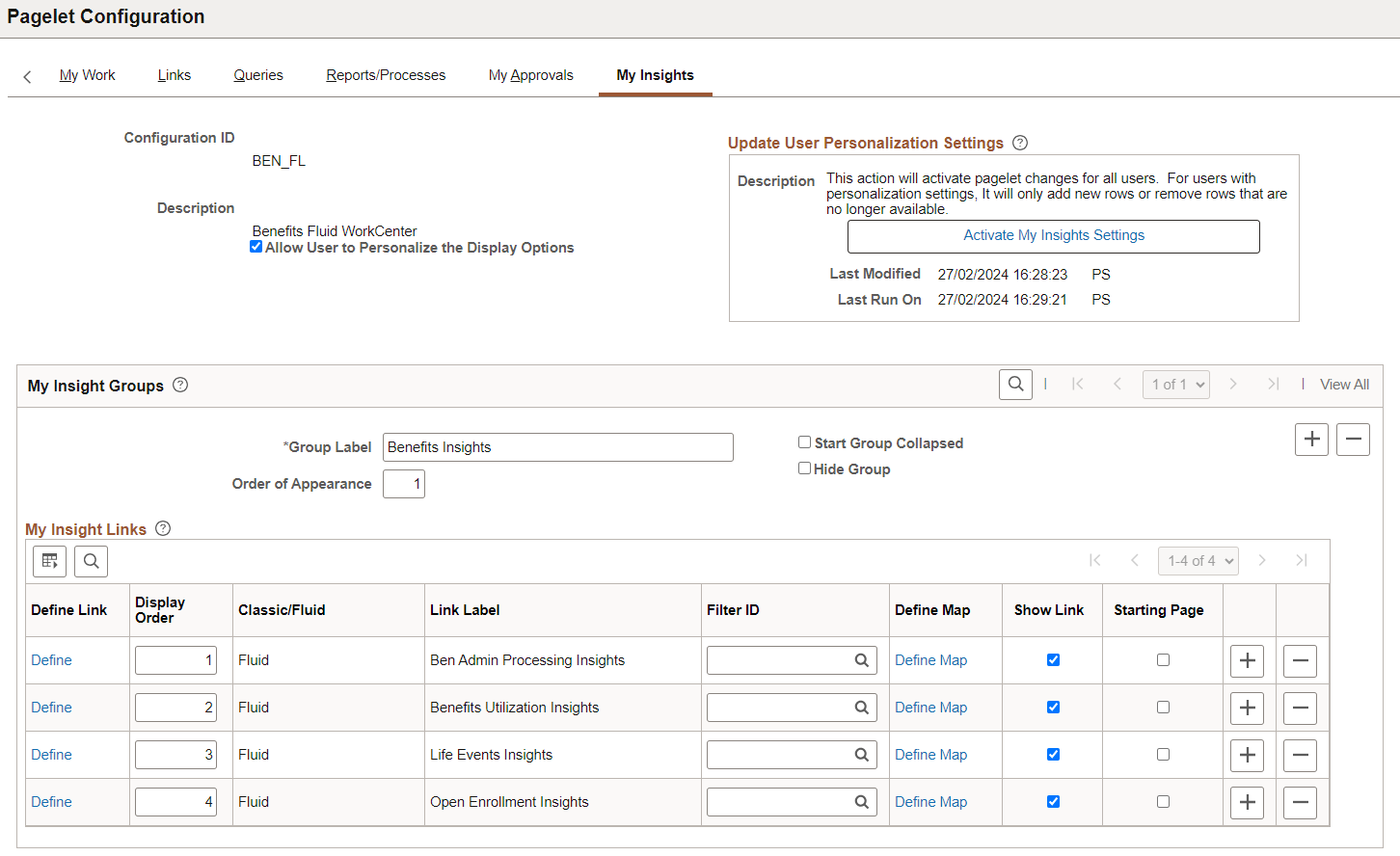1400x856 pixels.
Task: Open Filter ID lookup for Ben Admin Processing Insights
Action: click(x=861, y=659)
